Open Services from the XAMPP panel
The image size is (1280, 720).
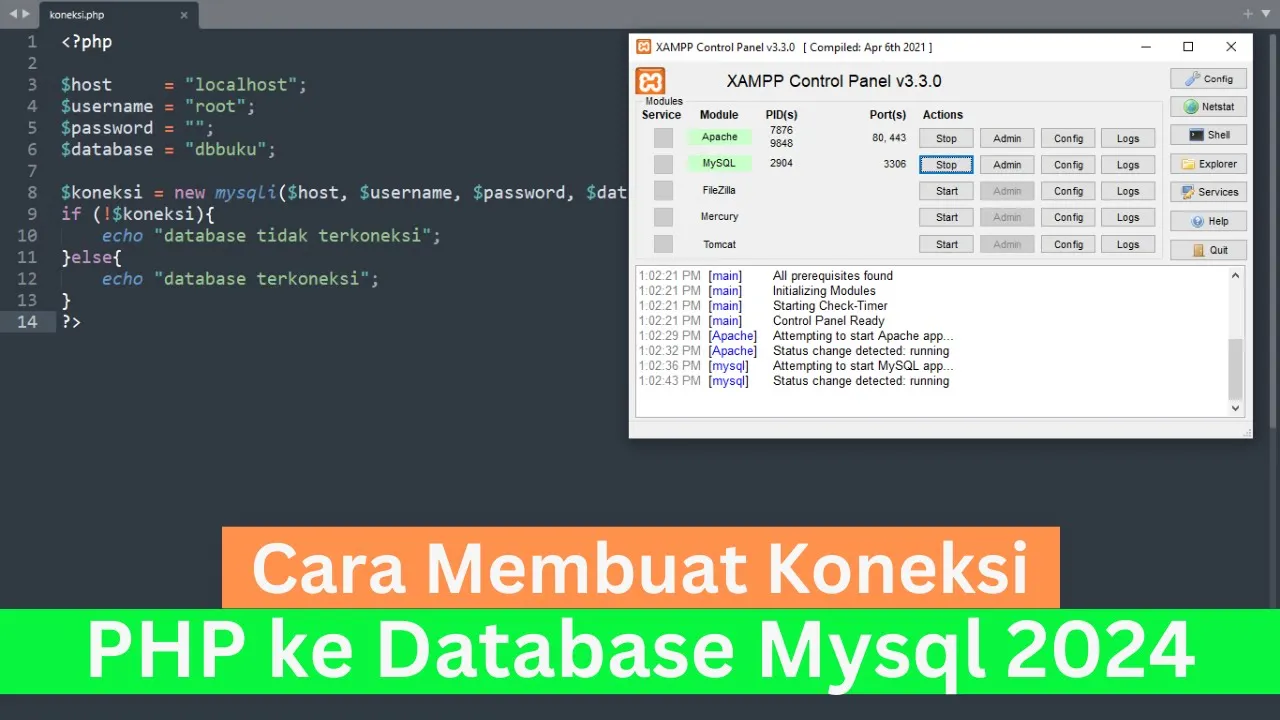pos(1209,192)
